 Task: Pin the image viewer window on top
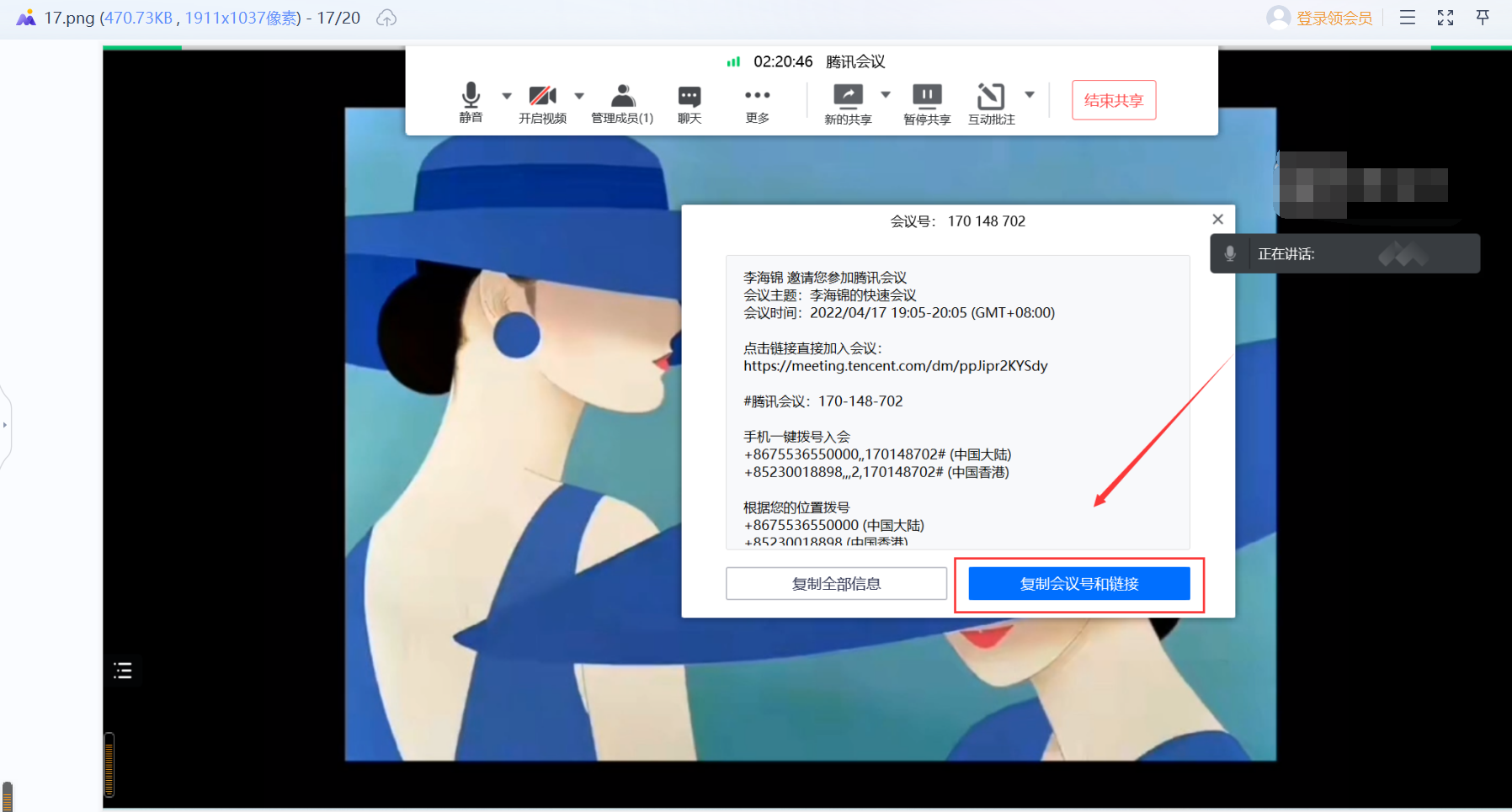(x=1483, y=18)
